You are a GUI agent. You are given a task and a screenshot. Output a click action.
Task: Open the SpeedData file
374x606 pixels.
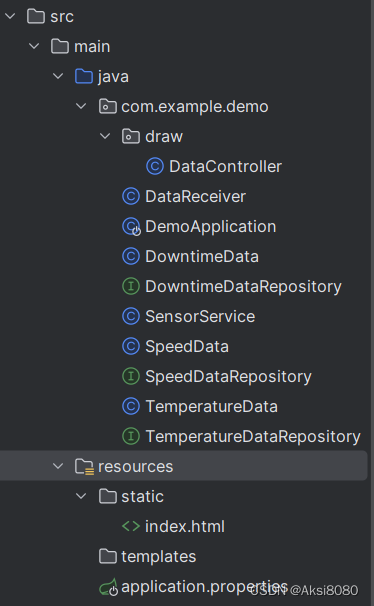187,347
